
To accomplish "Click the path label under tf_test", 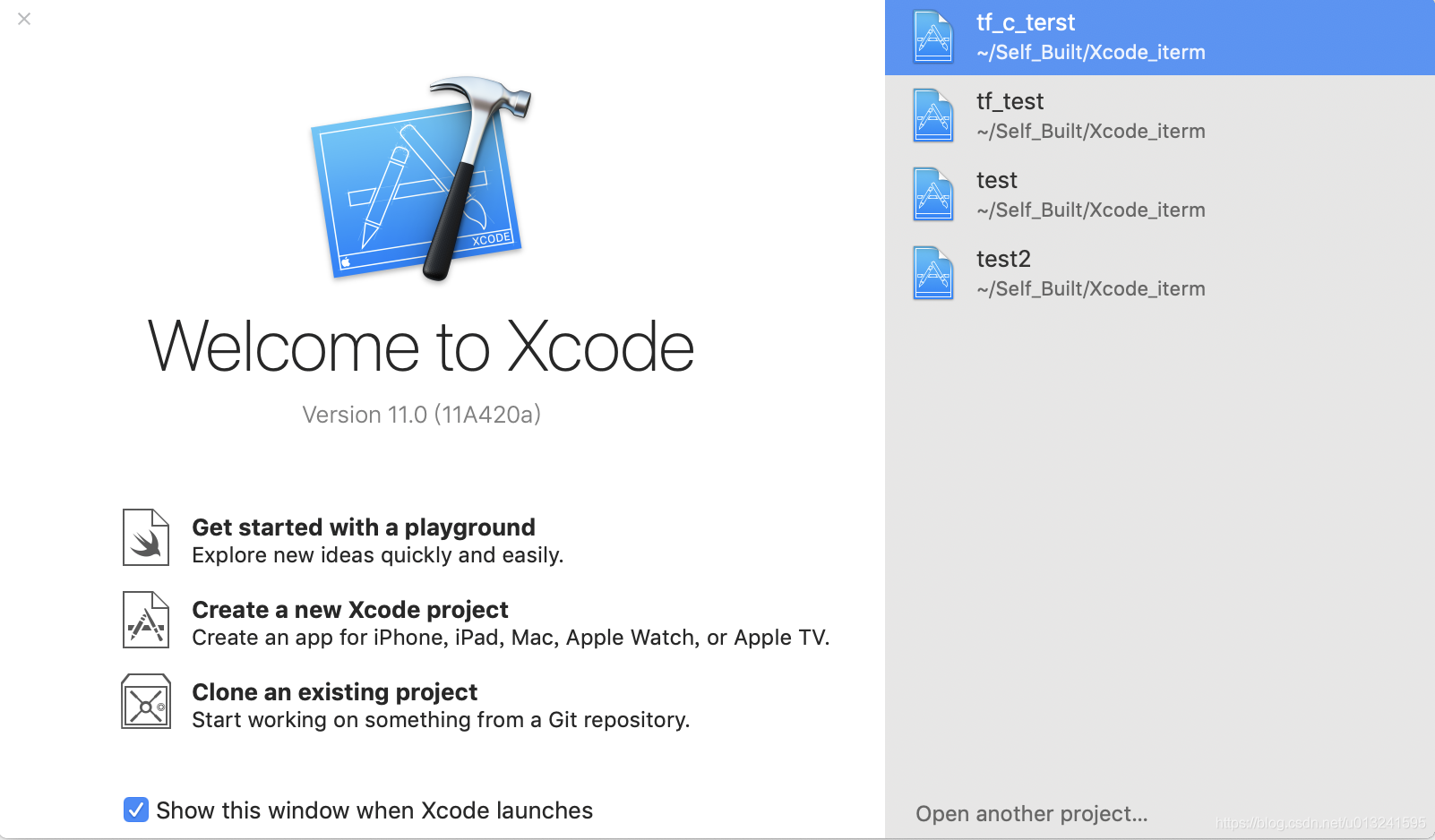I will [x=1090, y=131].
